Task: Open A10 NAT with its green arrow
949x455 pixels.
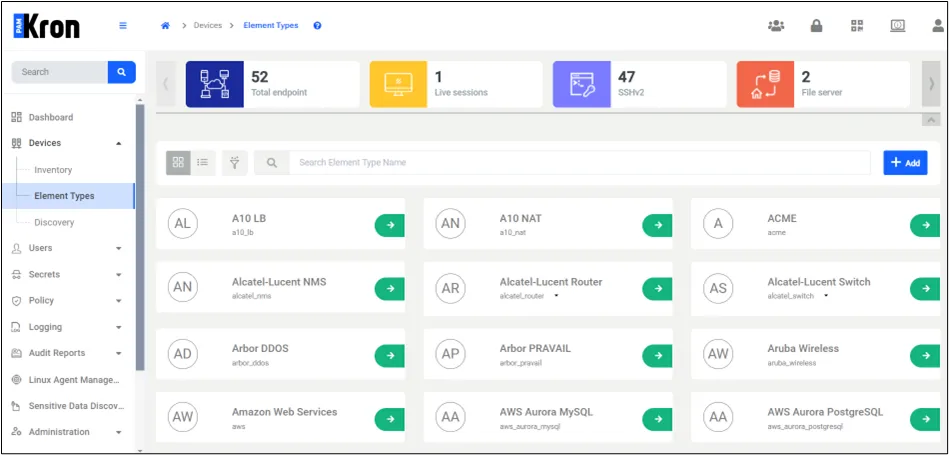Action: [x=657, y=225]
